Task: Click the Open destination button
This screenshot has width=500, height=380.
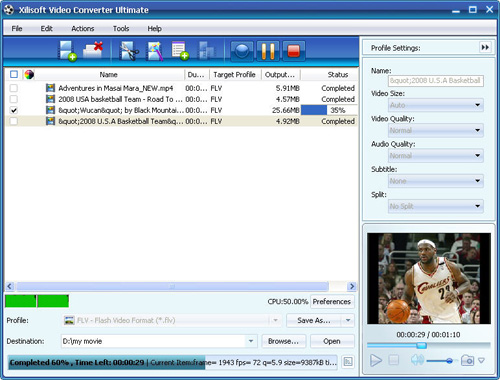Action: point(332,341)
